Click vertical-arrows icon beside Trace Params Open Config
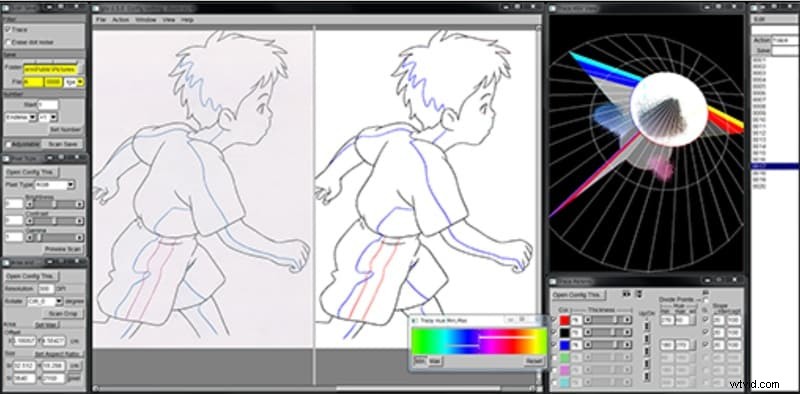 [639, 294]
